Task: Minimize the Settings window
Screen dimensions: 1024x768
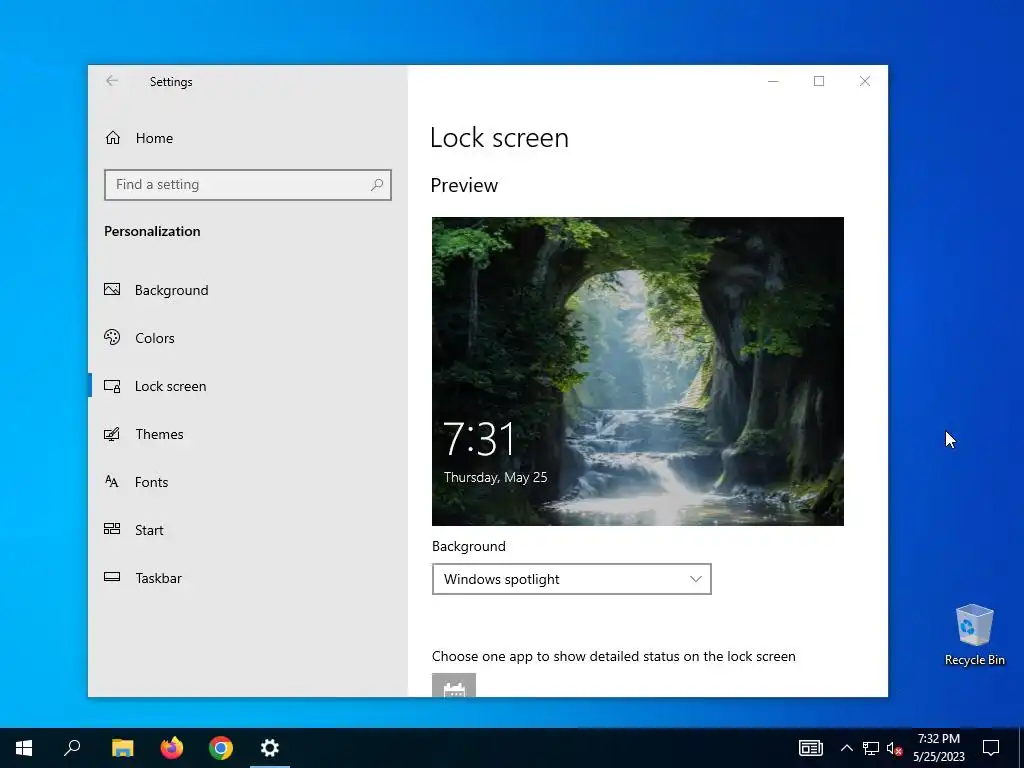Action: pyautogui.click(x=773, y=81)
